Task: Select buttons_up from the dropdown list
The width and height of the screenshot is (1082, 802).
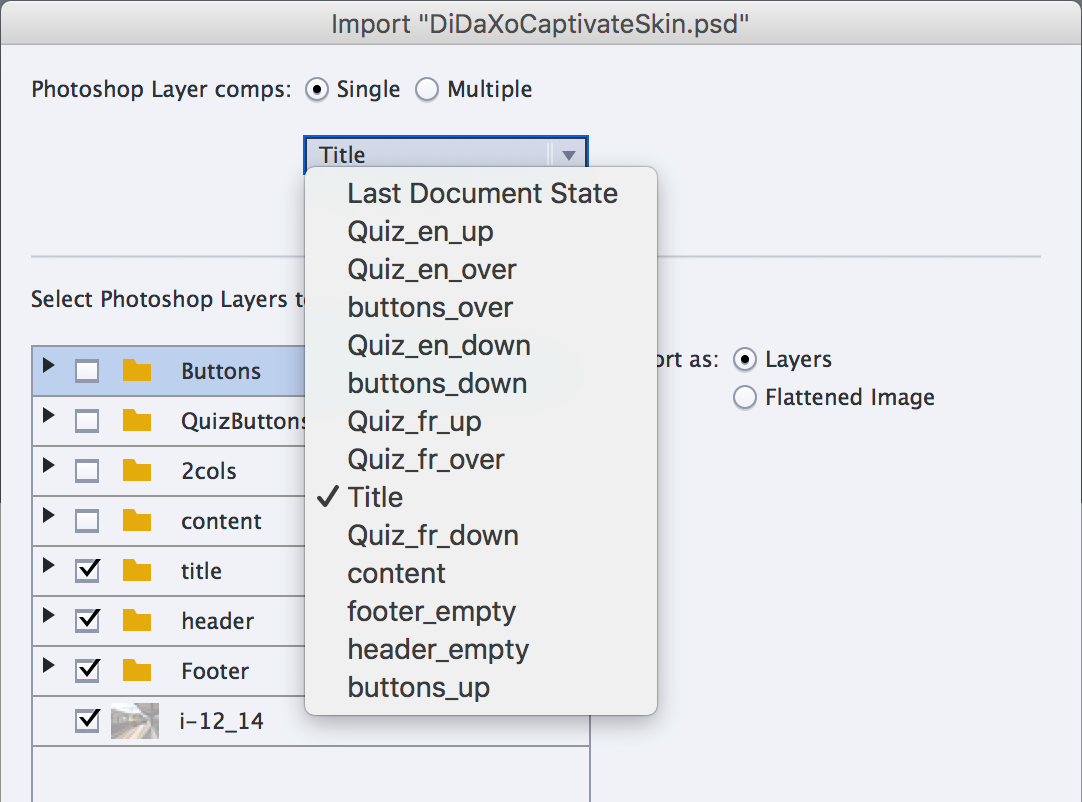Action: click(x=418, y=687)
